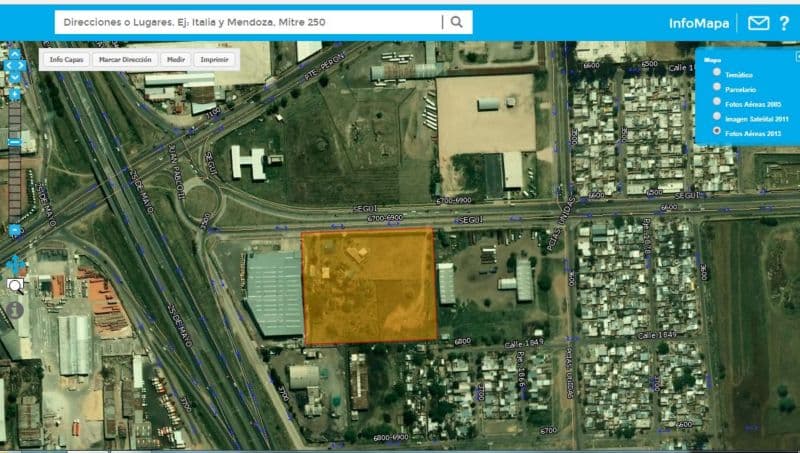Pan map up with top arrow
The height and width of the screenshot is (453, 800).
[15, 54]
